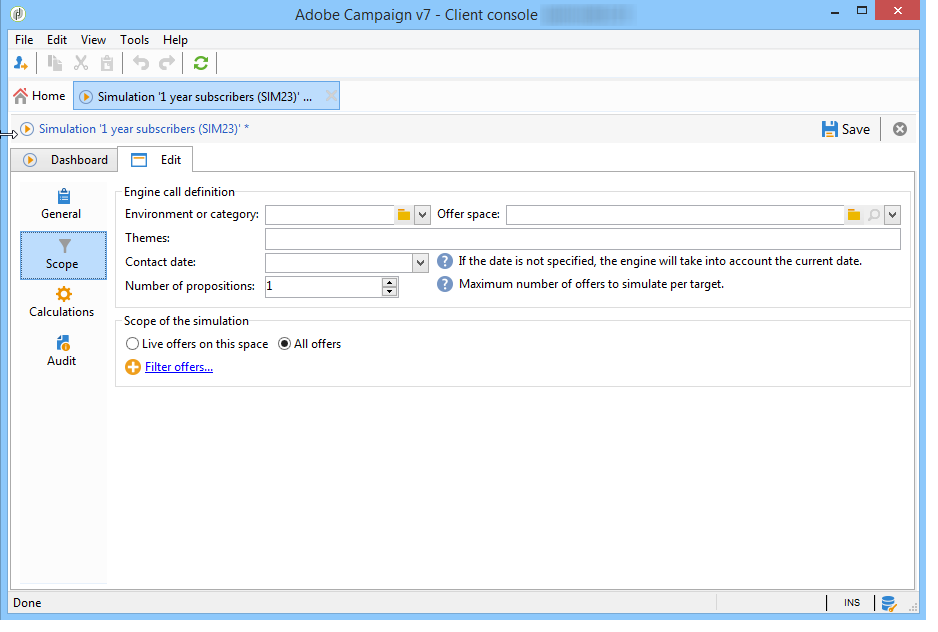Click into the Offer space field
938x632 pixels.
[x=675, y=214]
